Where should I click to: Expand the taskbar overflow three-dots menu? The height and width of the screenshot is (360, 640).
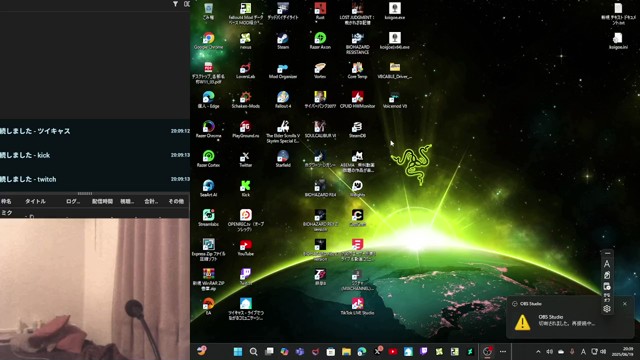click(x=503, y=351)
